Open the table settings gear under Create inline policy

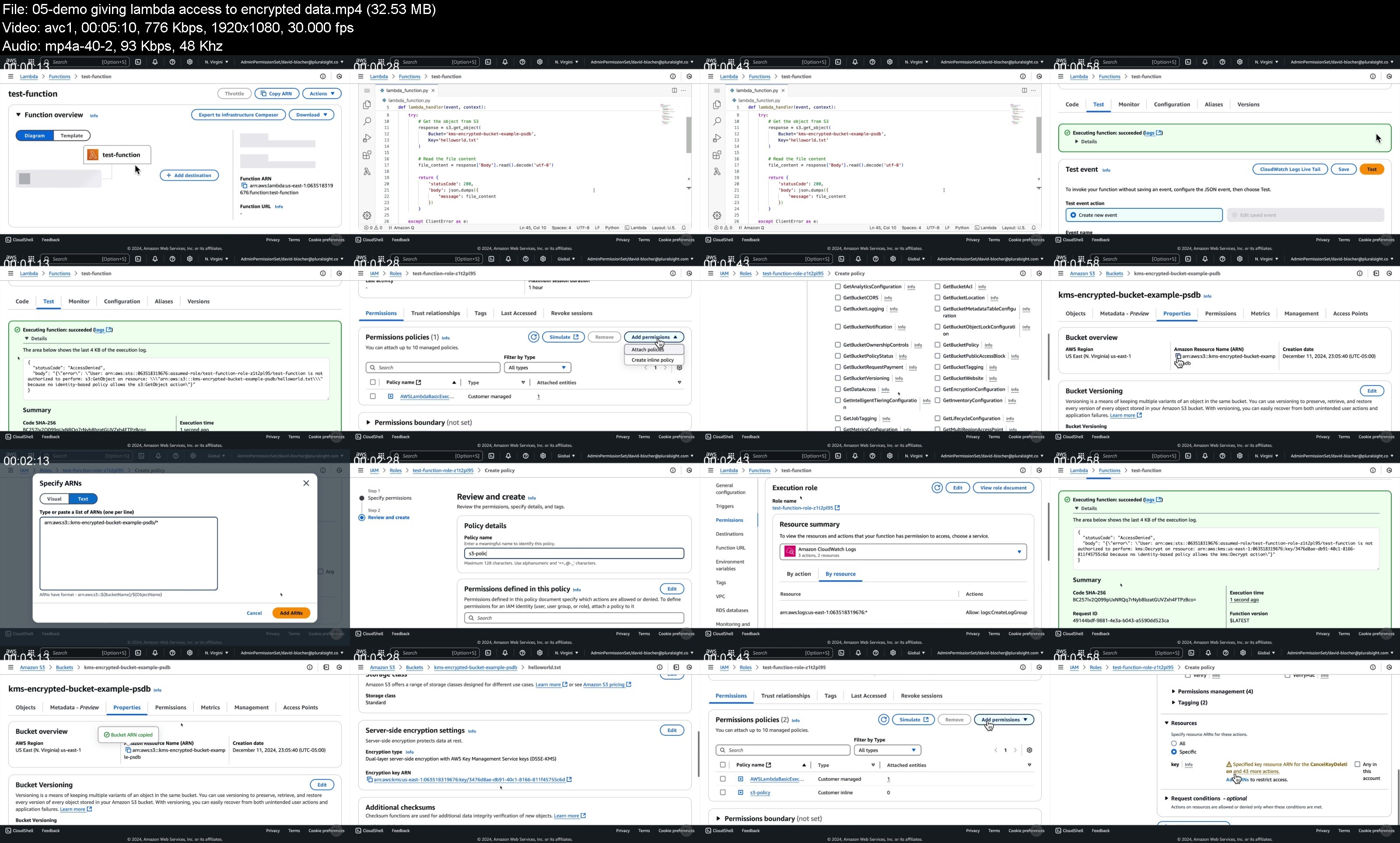(x=679, y=368)
